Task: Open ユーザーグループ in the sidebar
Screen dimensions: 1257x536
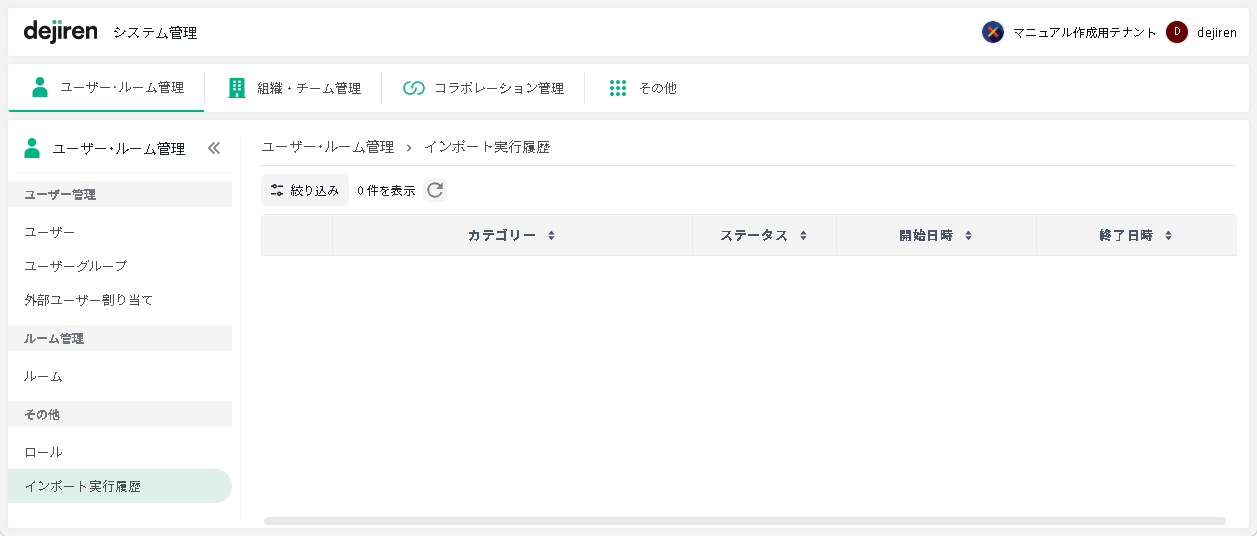Action: [x=76, y=266]
